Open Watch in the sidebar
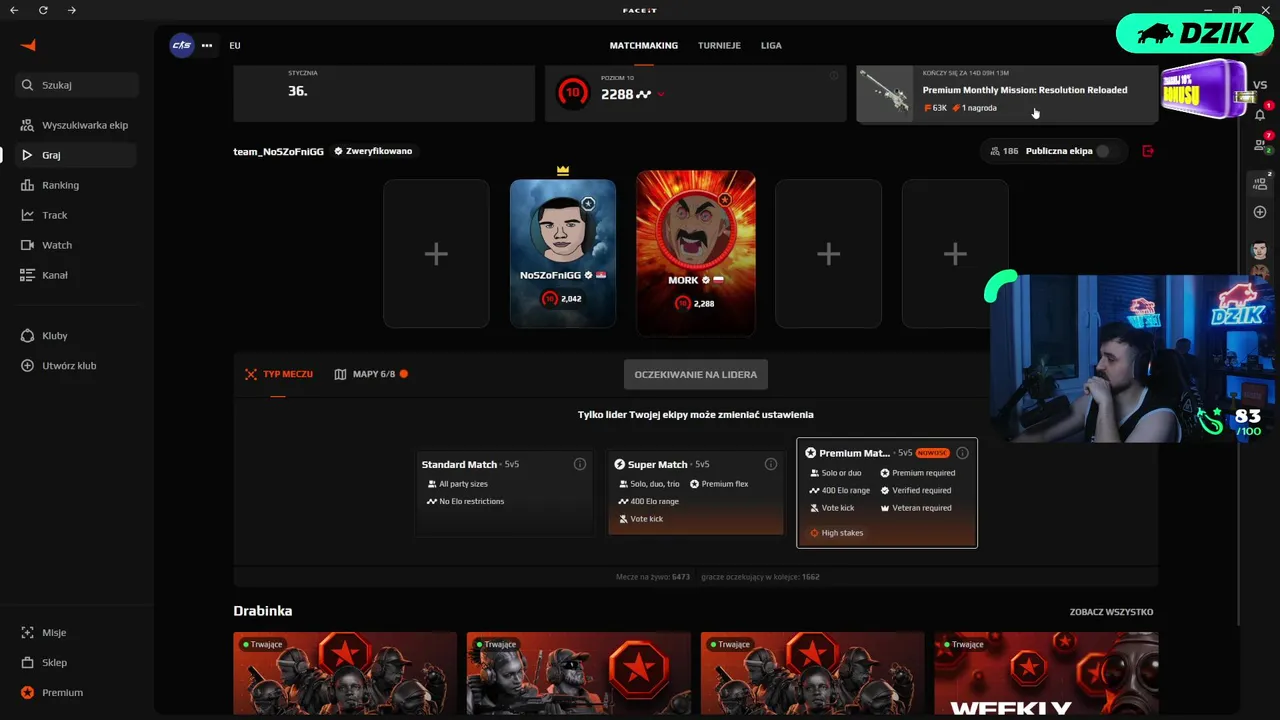The width and height of the screenshot is (1280, 720). pyautogui.click(x=77, y=245)
